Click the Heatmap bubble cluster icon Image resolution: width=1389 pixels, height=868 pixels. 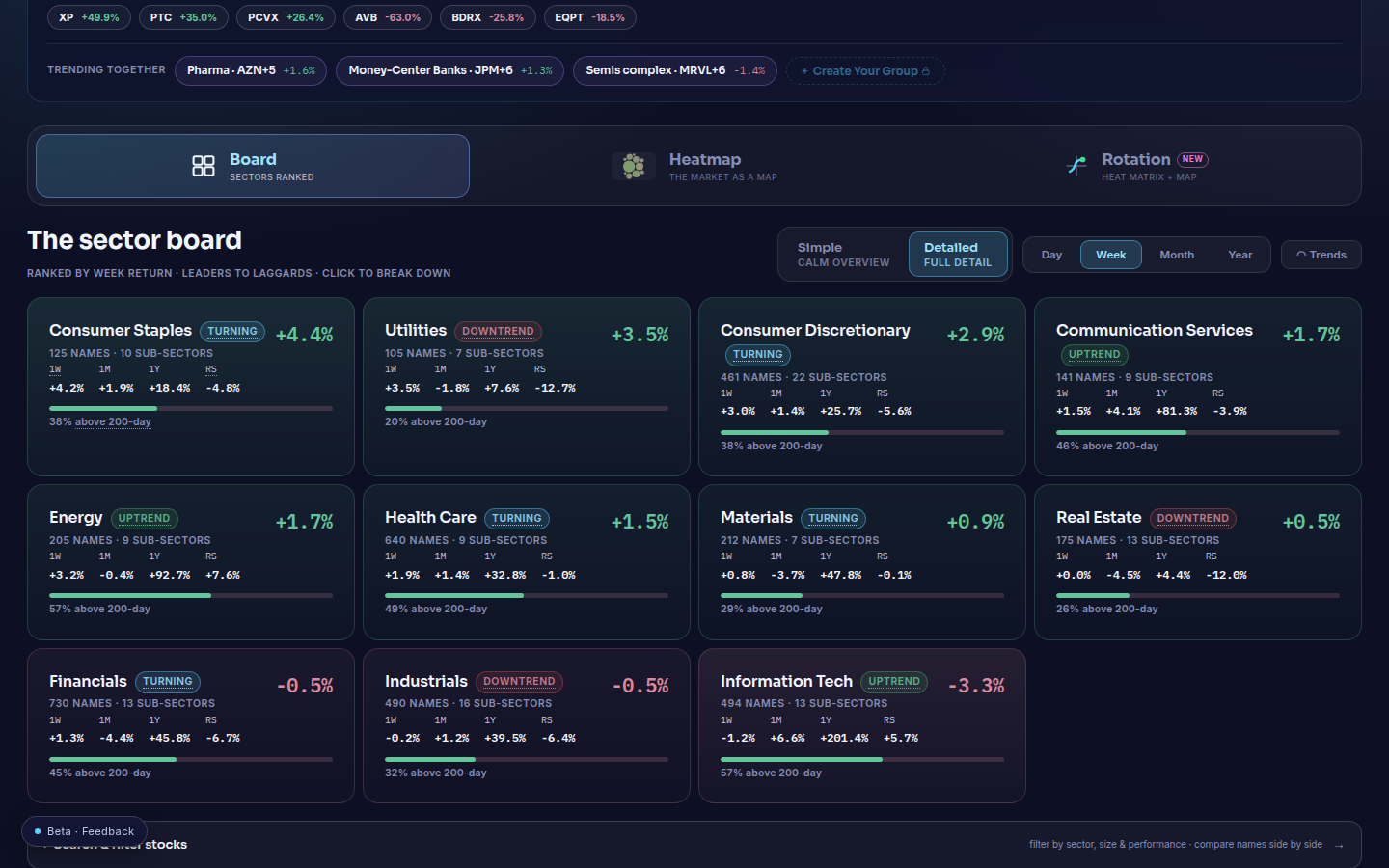click(633, 166)
